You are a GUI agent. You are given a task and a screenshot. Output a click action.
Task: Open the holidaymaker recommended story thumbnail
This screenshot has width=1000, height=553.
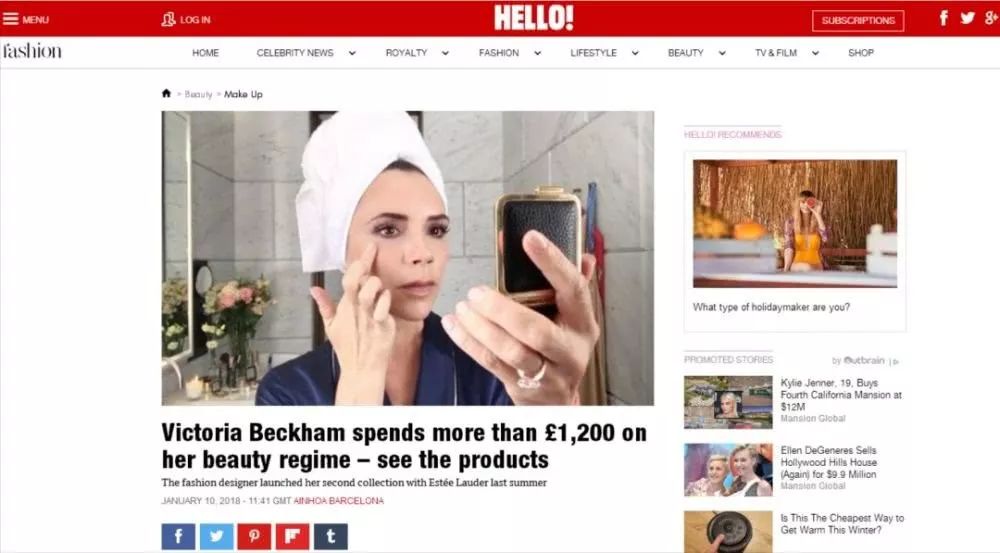tap(795, 223)
